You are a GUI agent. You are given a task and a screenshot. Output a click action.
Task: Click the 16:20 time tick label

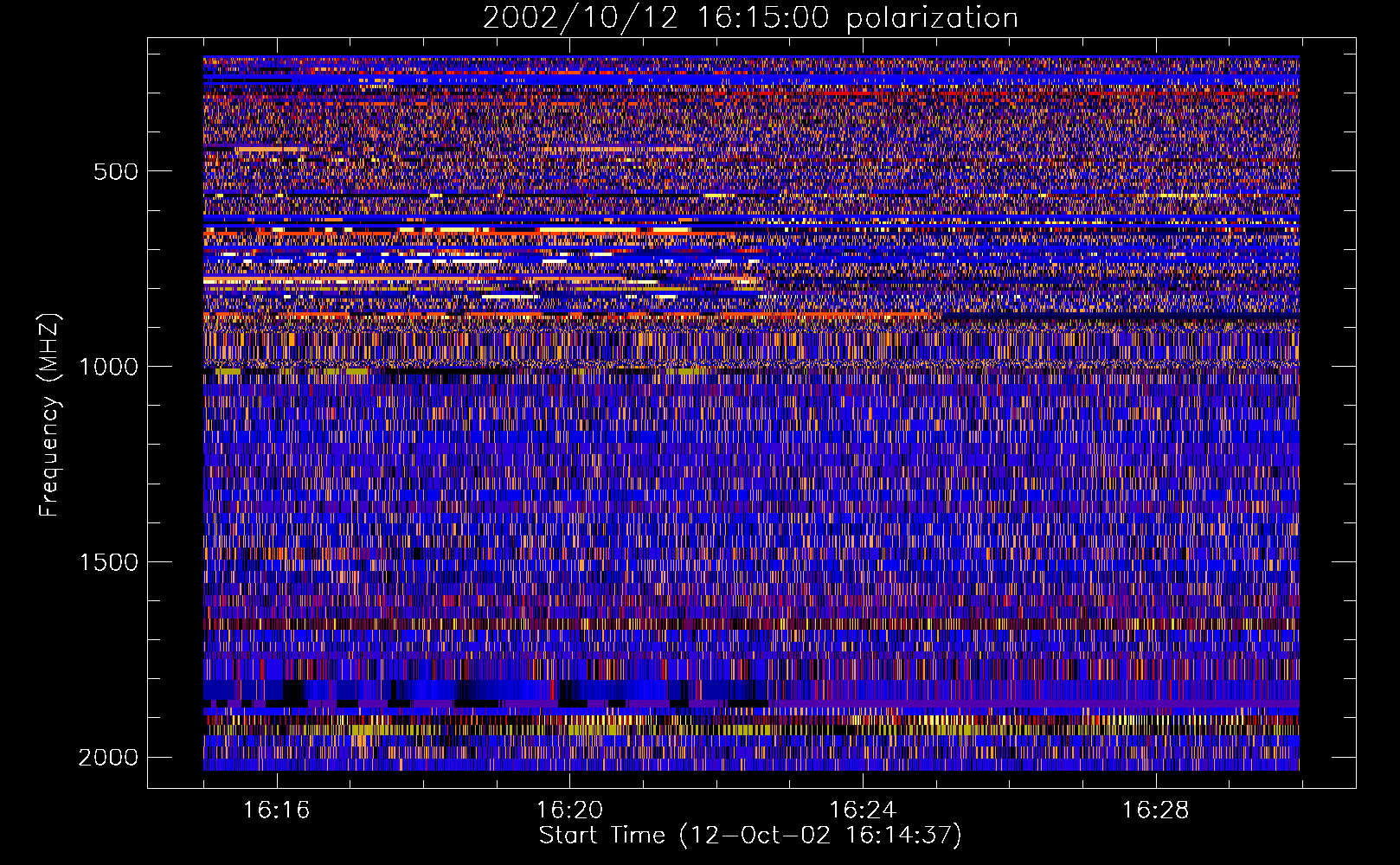click(569, 811)
